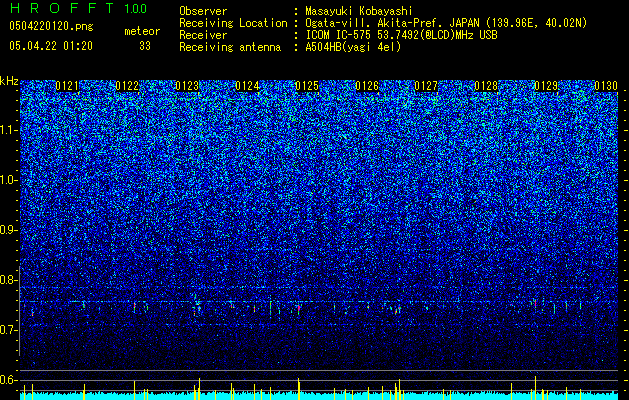Click the time marker 0121
Screen dimensions: 629x400
67,86
